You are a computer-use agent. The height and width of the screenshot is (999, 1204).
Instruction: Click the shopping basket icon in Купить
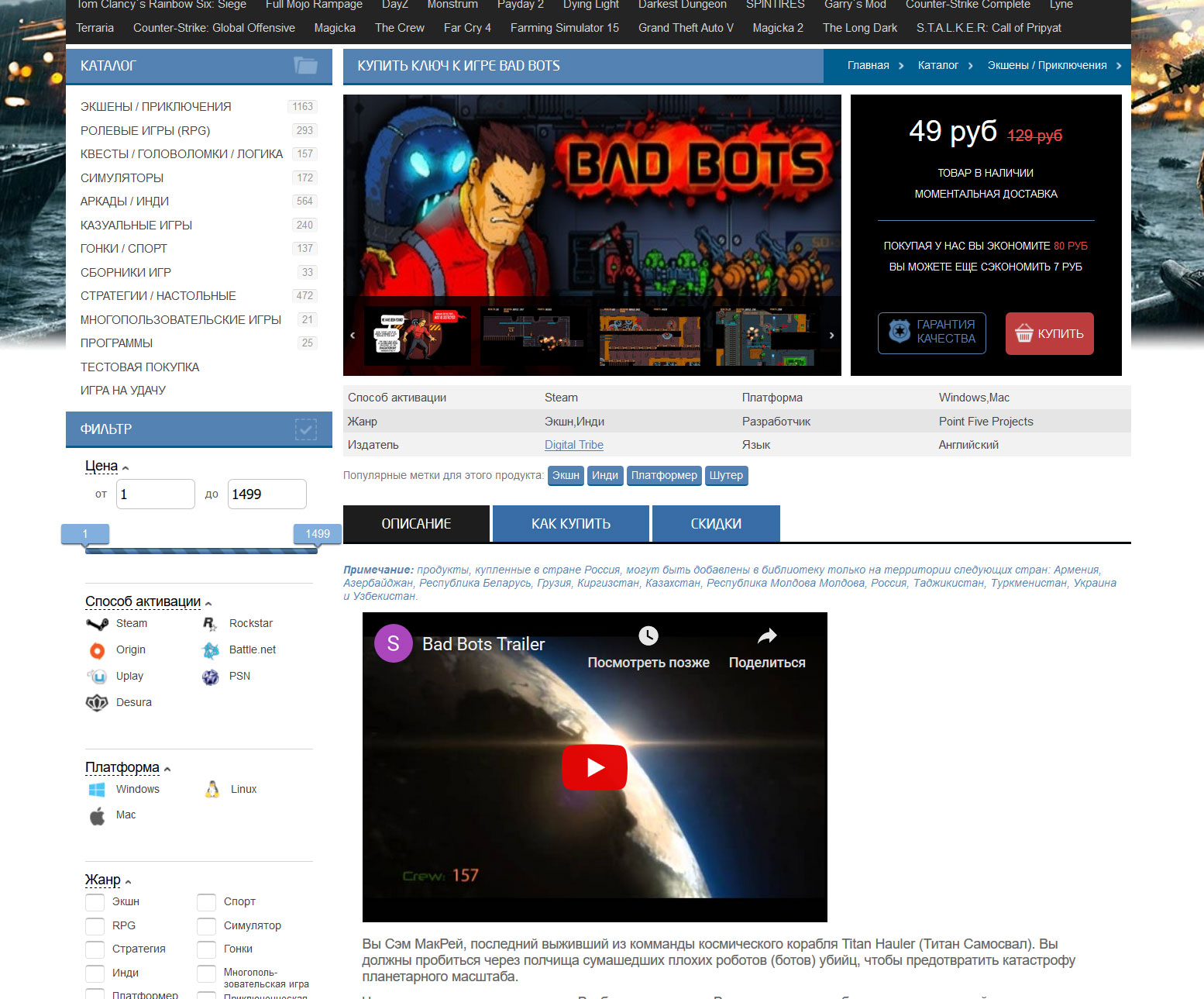click(x=1024, y=332)
